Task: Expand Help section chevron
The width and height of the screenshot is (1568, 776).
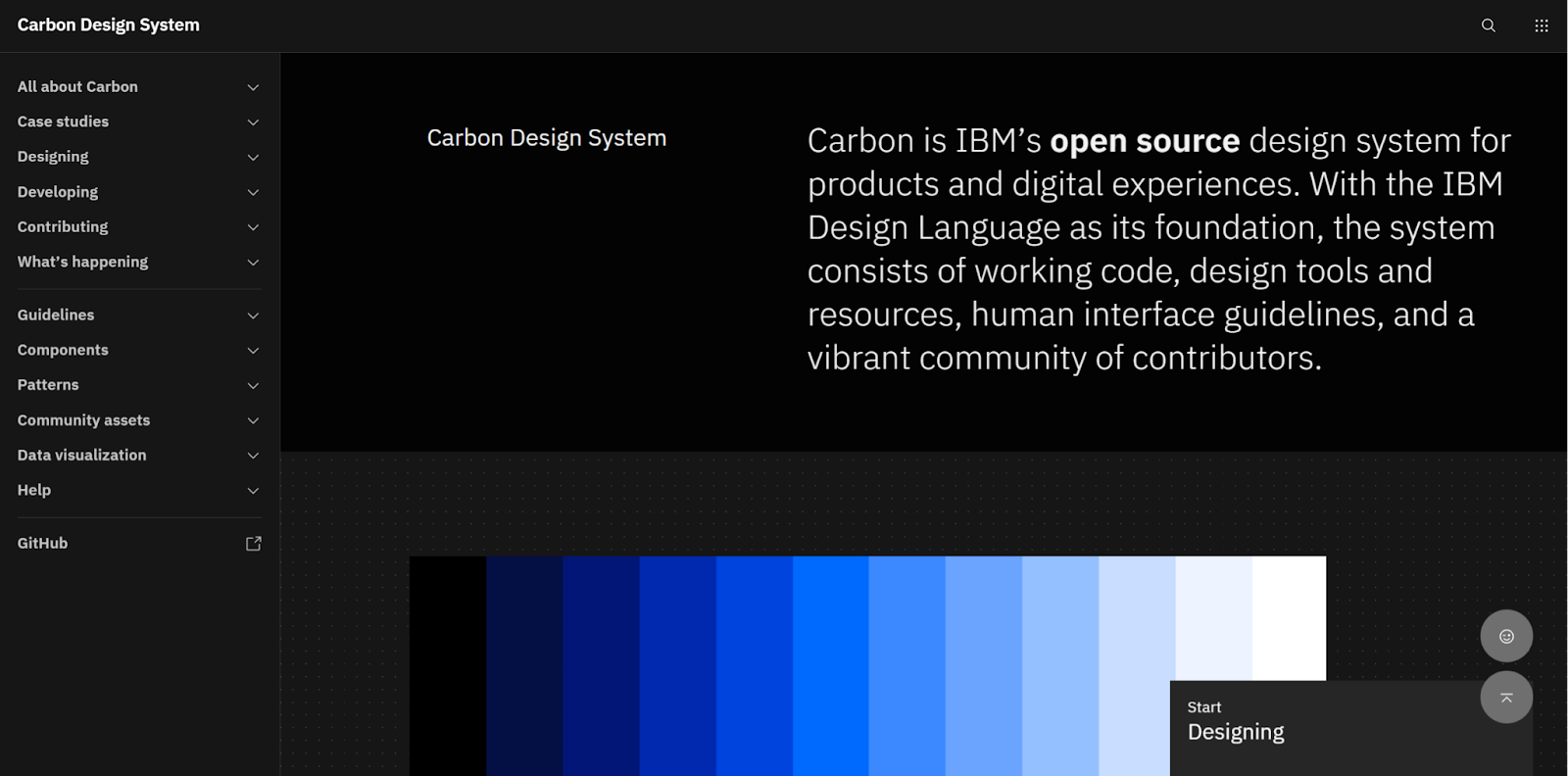Action: click(x=253, y=491)
